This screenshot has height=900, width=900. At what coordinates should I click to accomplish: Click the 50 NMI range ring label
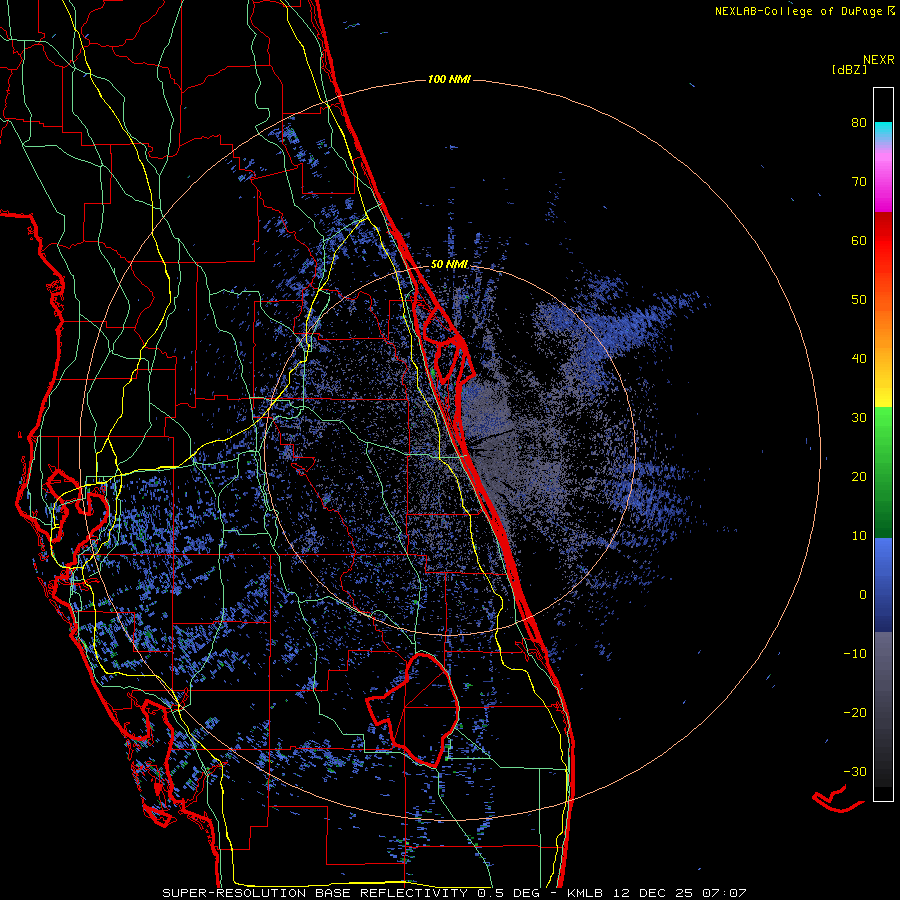[449, 265]
